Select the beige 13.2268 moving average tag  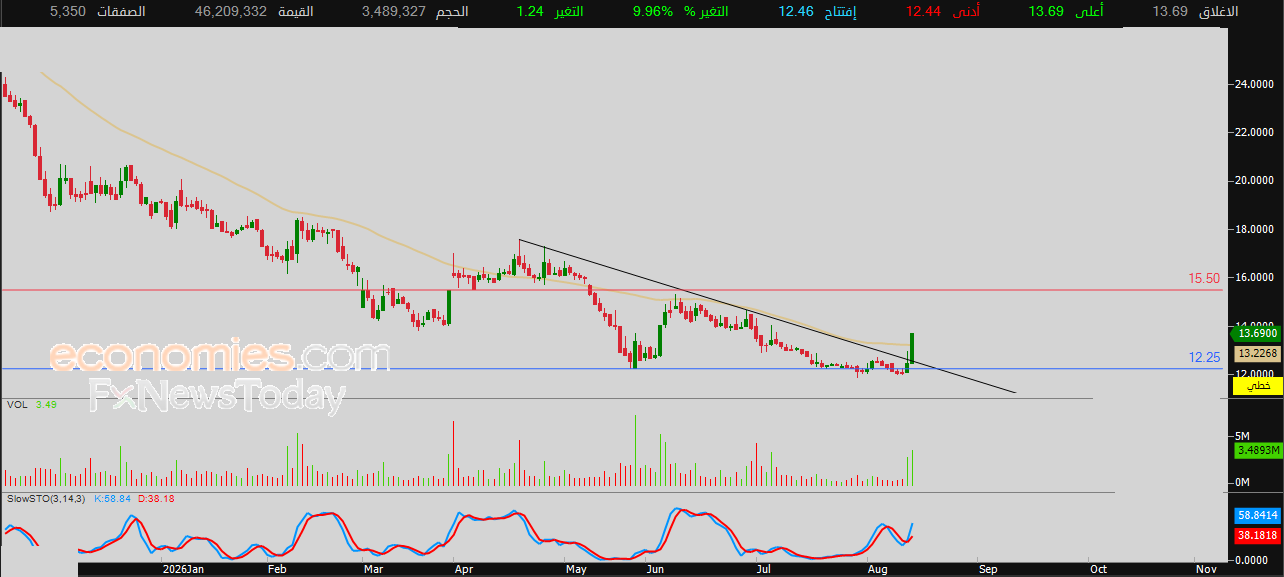(1257, 353)
